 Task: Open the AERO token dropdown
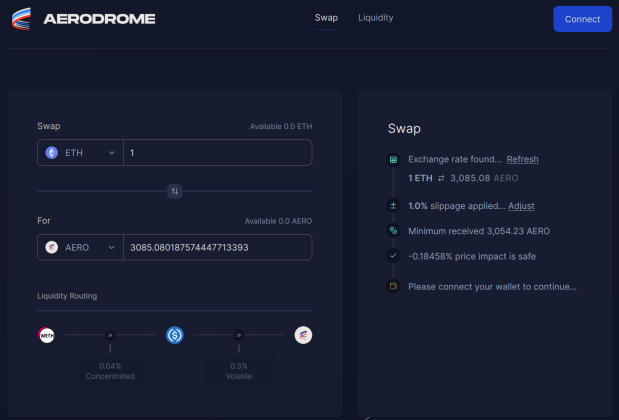[x=80, y=247]
